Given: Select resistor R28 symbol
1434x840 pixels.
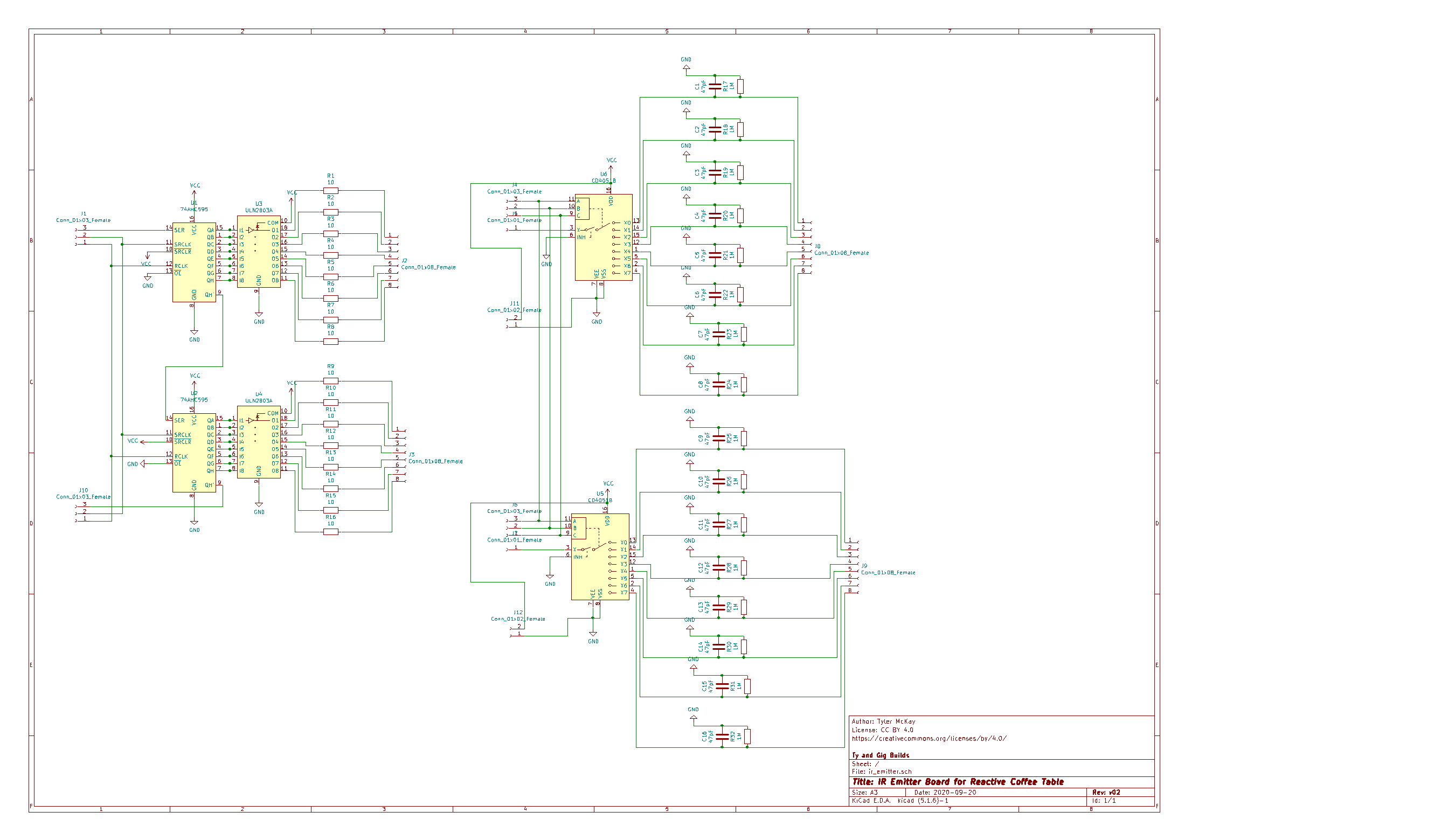Looking at the screenshot, I should [x=743, y=567].
